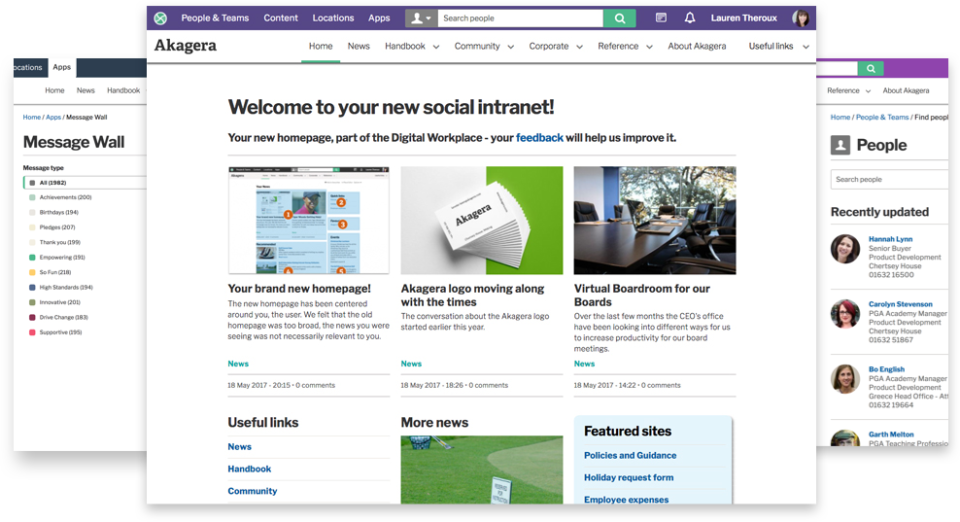Click the Akagera site logo
This screenshot has width=960, height=522.
pyautogui.click(x=185, y=45)
